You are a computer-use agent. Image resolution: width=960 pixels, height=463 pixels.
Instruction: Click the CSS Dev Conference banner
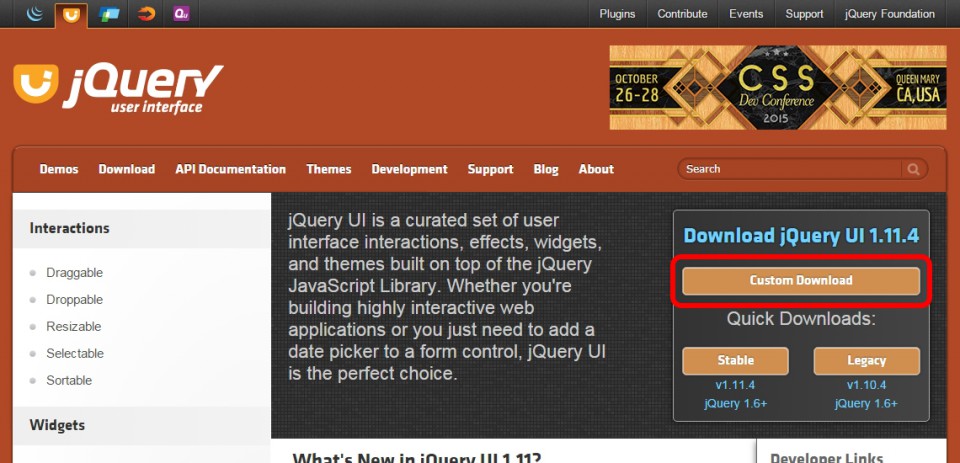pyautogui.click(x=778, y=87)
